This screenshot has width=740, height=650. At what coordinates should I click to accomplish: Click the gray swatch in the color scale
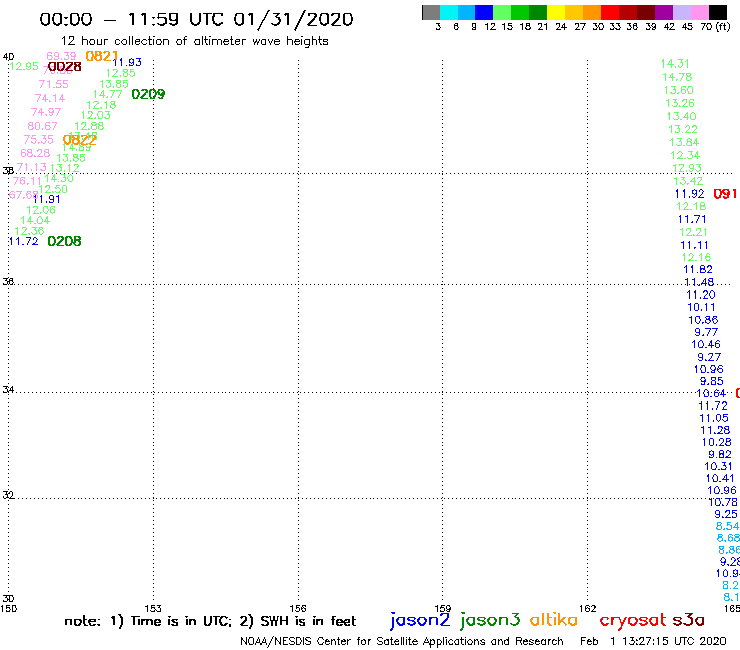(431, 12)
